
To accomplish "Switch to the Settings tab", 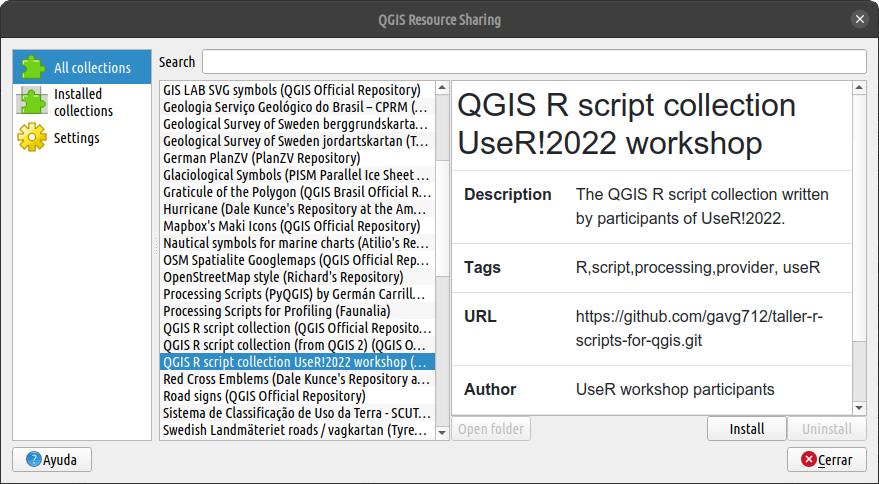I will (77, 138).
